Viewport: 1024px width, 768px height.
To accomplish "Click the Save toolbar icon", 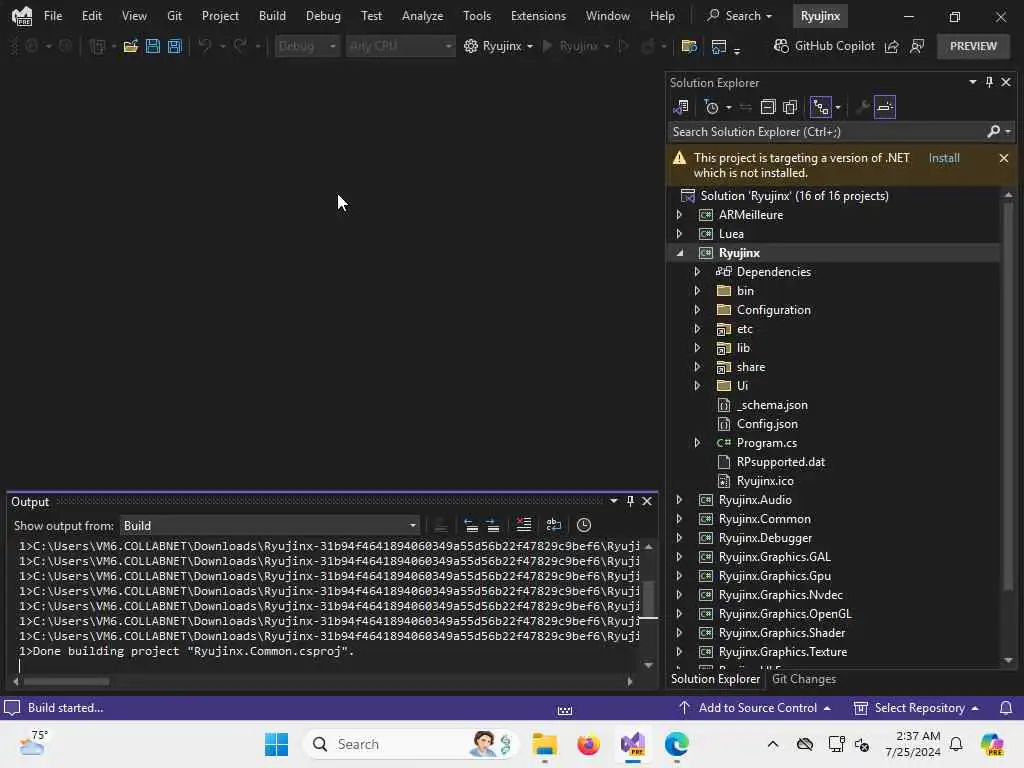I will 153,46.
